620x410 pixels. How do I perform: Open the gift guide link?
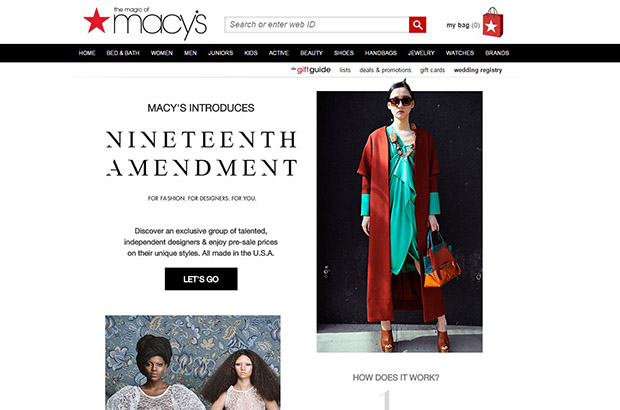(311, 70)
